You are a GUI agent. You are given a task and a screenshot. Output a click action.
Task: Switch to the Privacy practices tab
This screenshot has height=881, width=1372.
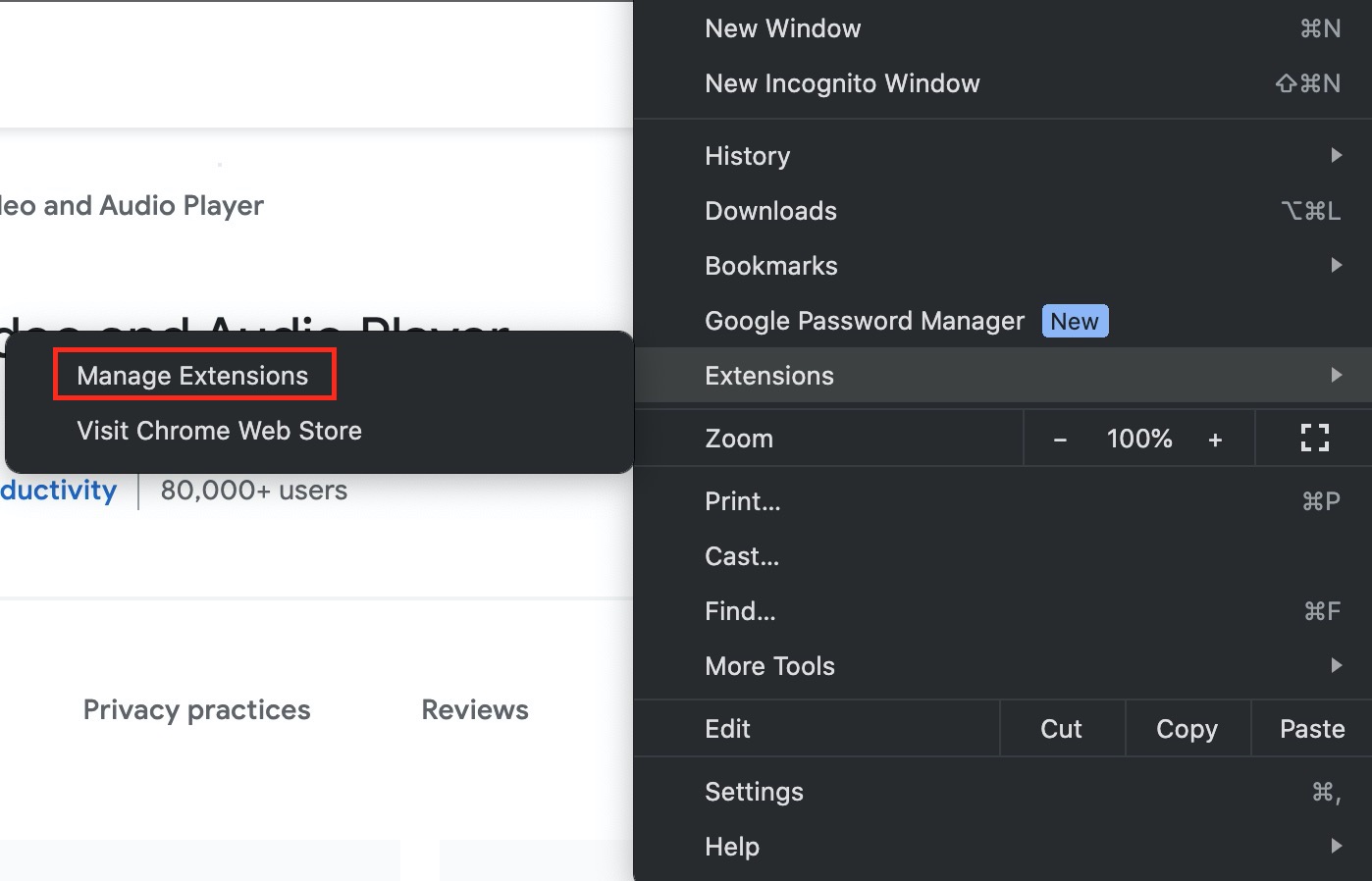(196, 710)
